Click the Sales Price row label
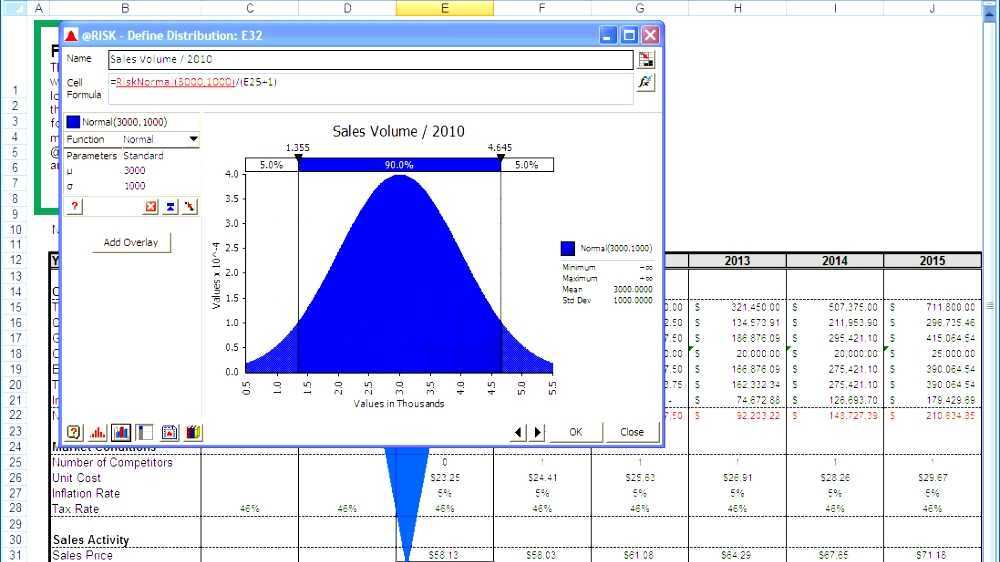The height and width of the screenshot is (562, 1000). tap(82, 555)
